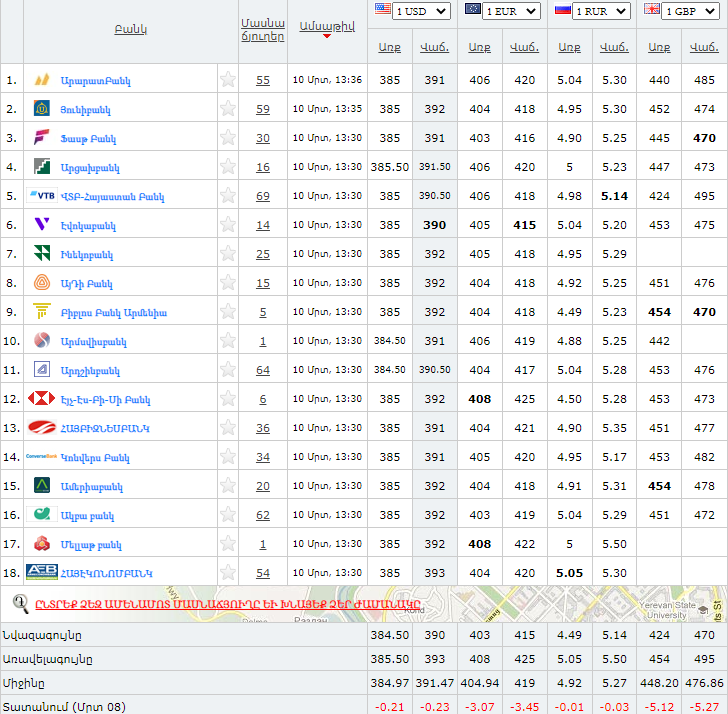Viewport: 728px width, 714px height.
Task: Open the ԱրարատԲանկ bank link
Action: [x=96, y=81]
